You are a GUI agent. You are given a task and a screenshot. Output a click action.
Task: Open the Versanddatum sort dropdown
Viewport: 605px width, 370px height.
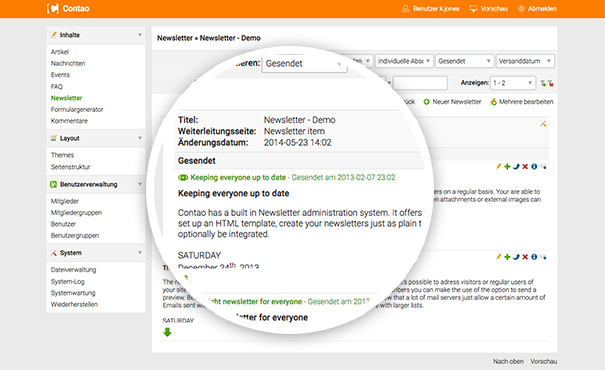tap(525, 61)
